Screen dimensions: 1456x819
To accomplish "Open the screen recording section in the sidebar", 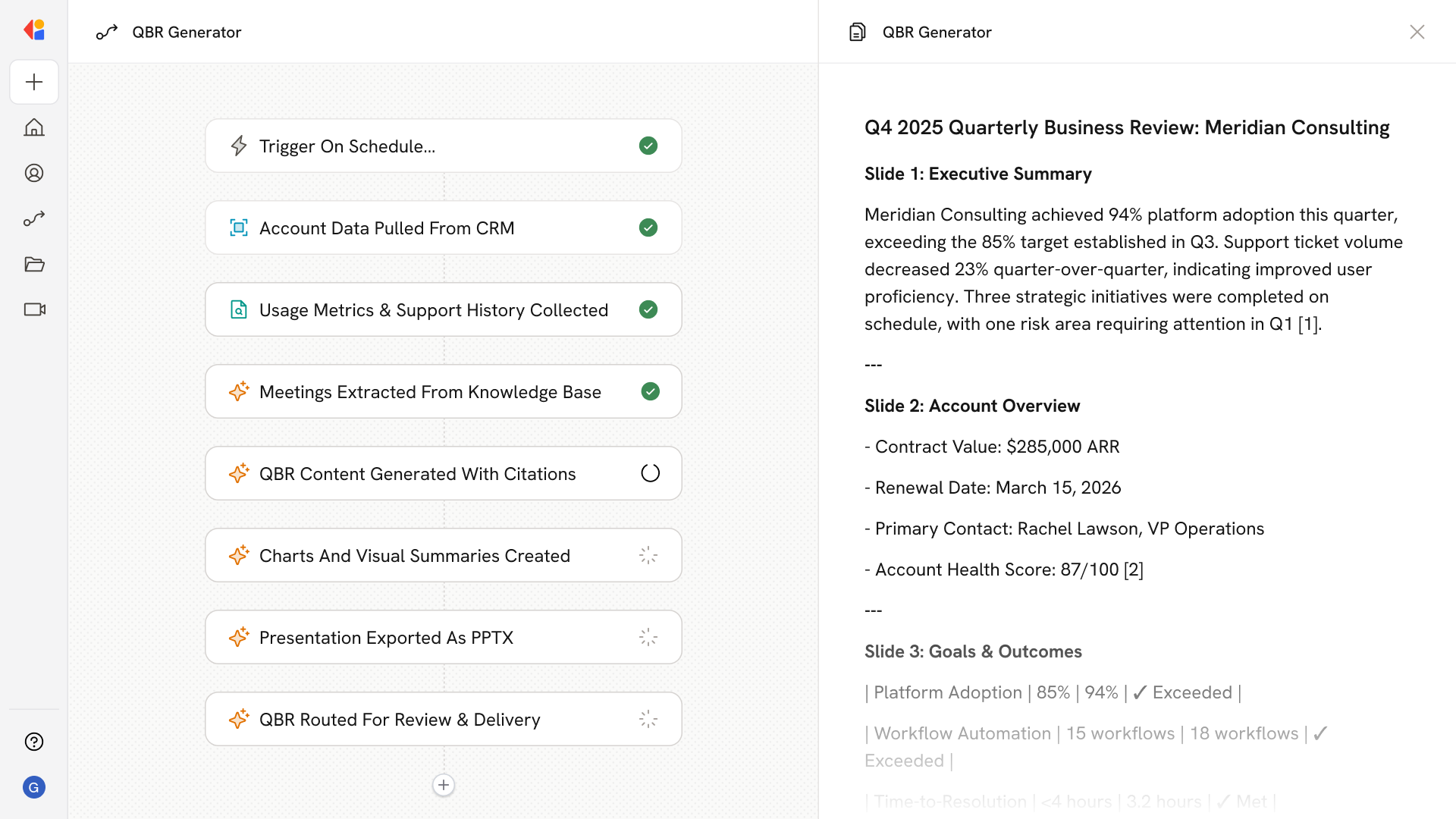I will 34,309.
